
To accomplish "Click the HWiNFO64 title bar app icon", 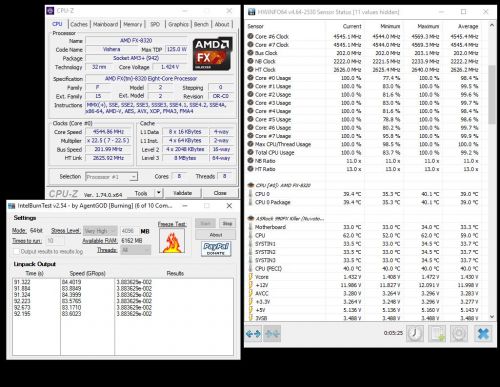I will pyautogui.click(x=251, y=12).
